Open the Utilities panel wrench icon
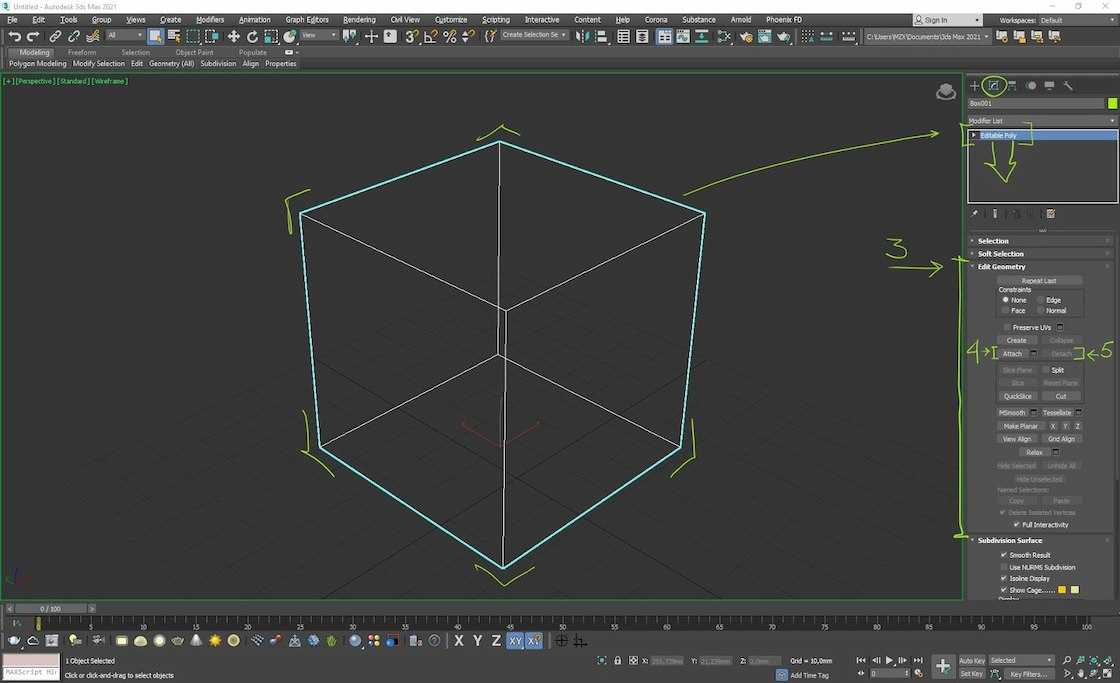 tap(1067, 86)
